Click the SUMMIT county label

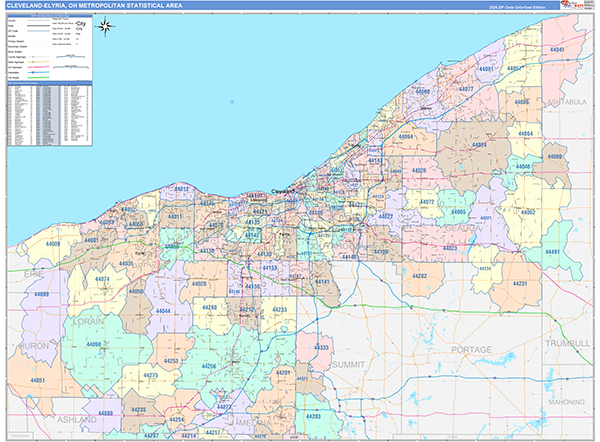[x=349, y=365]
